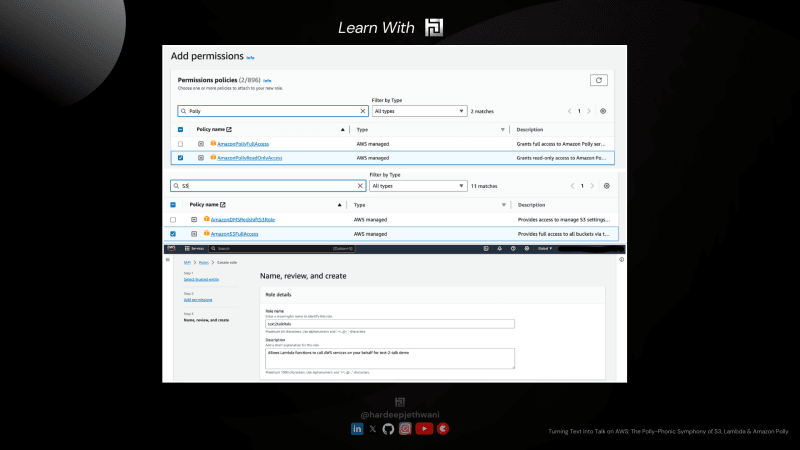Image resolution: width=800 pixels, height=450 pixels.
Task: Open the LinkedIn profile icon
Action: 357,429
